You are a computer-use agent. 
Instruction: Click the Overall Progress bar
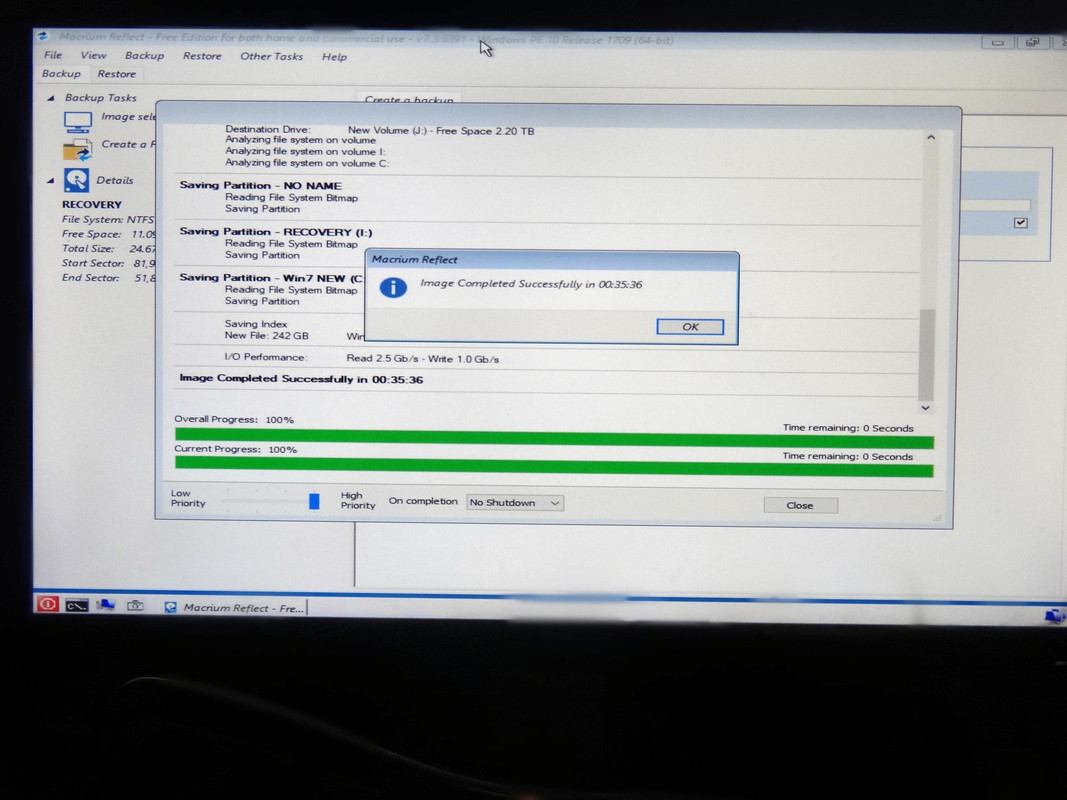[554, 436]
